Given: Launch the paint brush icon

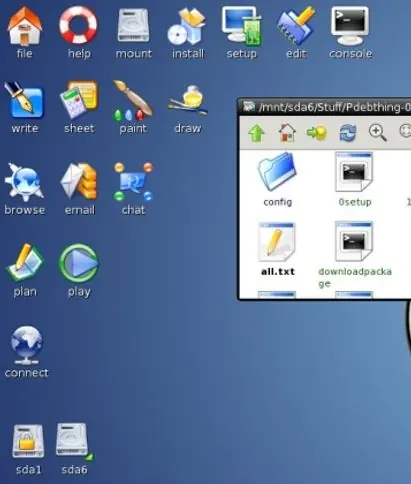Looking at the screenshot, I should pyautogui.click(x=133, y=100).
